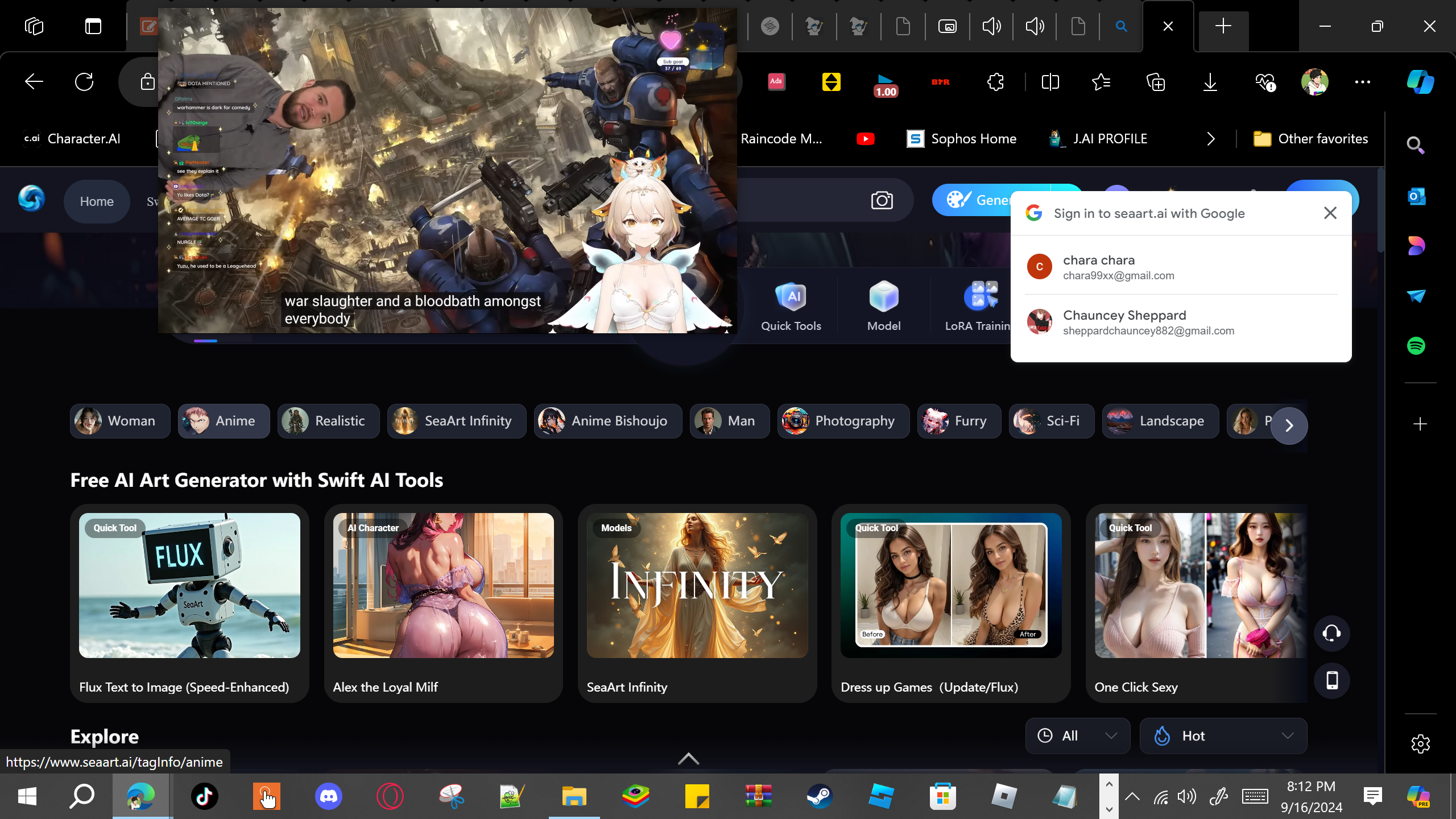Screen dimensions: 1456x819
Task: Sign in as chara chara
Action: click(x=1181, y=267)
